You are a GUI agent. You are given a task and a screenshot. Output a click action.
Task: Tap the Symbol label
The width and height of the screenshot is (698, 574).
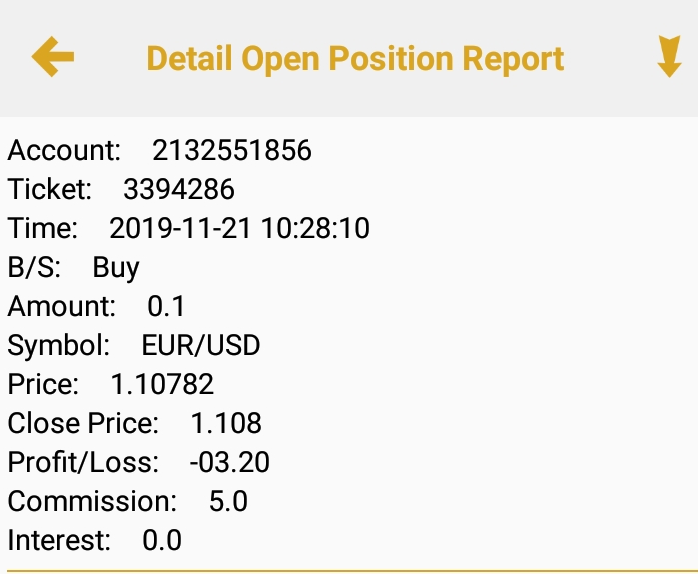coord(59,346)
